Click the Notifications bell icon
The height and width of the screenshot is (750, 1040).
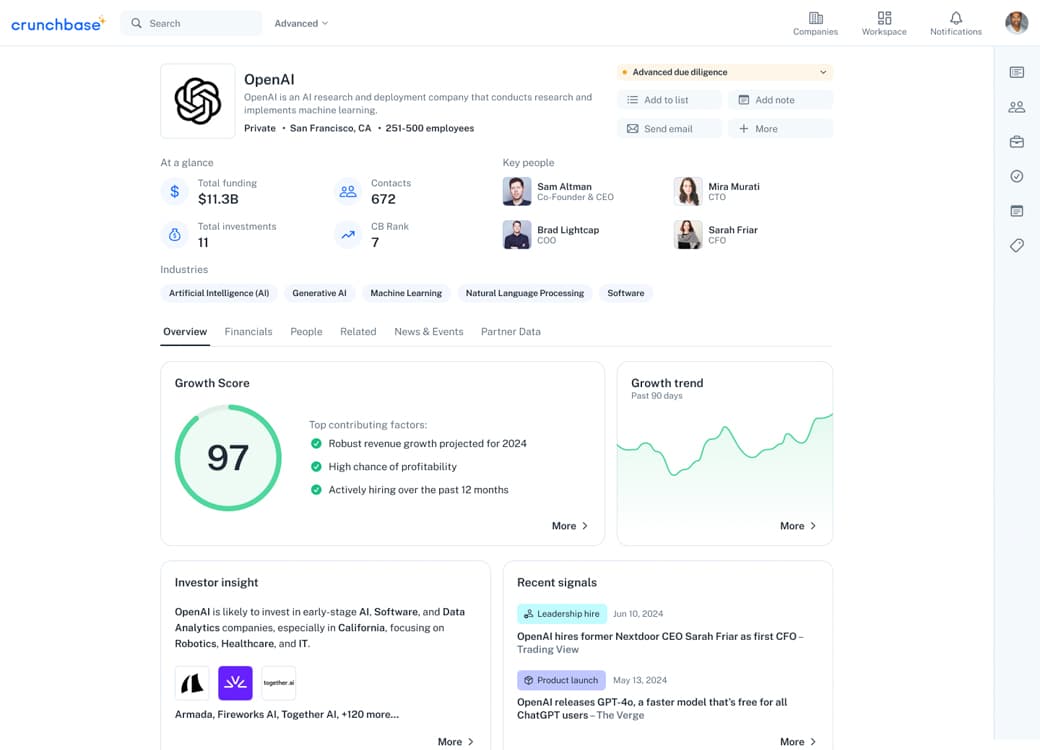(x=956, y=18)
